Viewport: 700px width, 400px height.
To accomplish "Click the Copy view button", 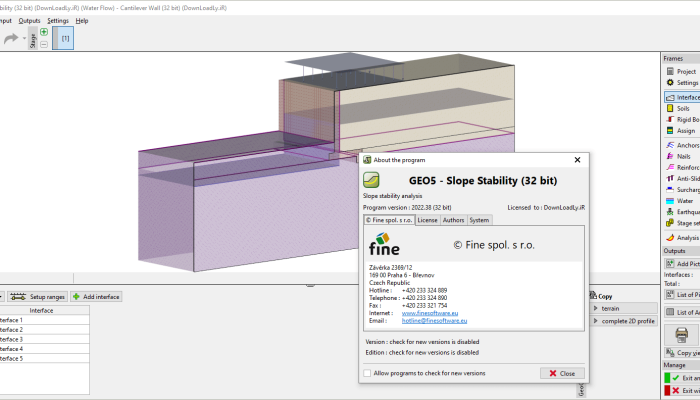I will click(x=682, y=353).
